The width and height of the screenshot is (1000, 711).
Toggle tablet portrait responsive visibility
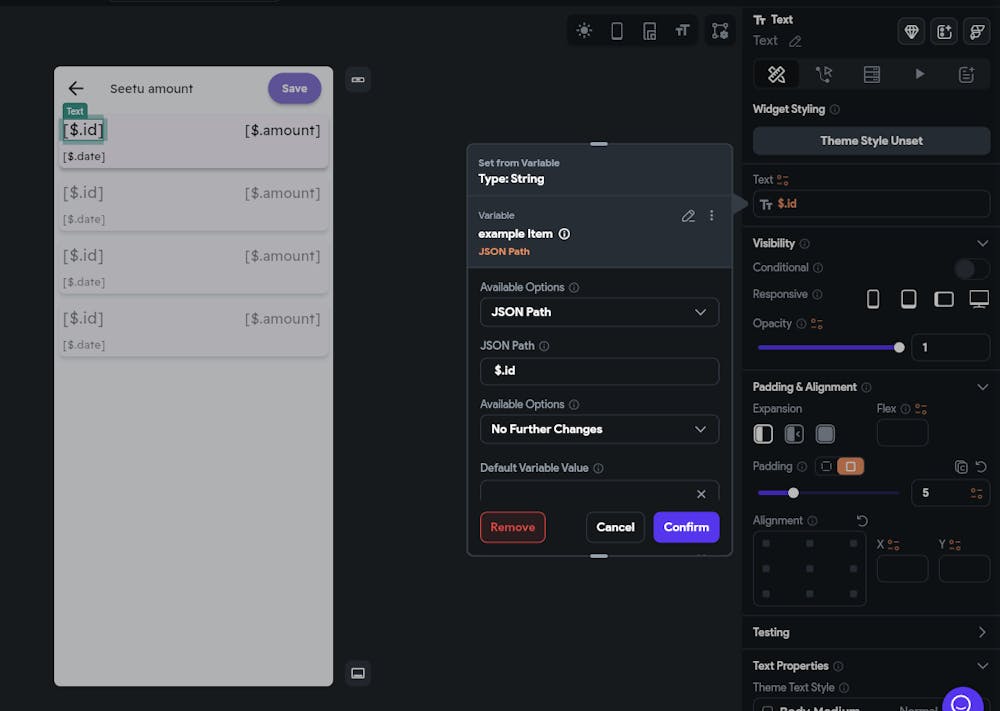pyautogui.click(x=908, y=298)
